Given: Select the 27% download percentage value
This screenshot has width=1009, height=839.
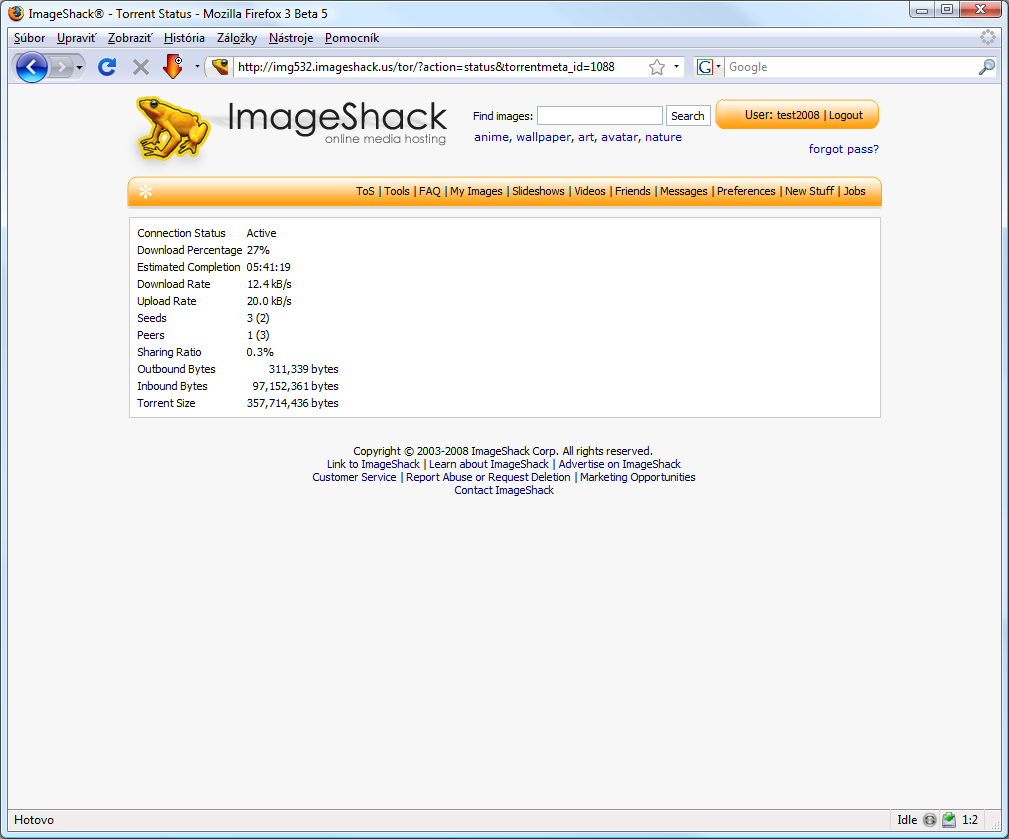Looking at the screenshot, I should 258,250.
